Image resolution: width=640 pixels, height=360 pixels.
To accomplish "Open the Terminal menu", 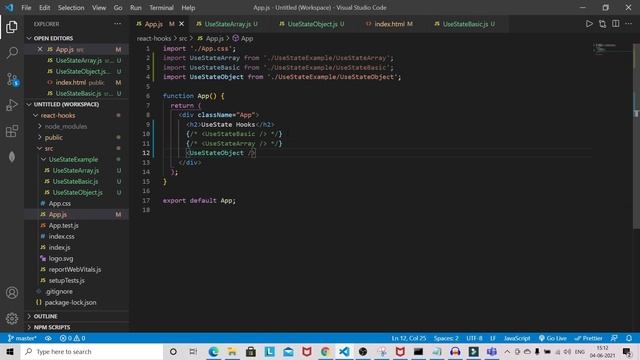I will coord(161,8).
